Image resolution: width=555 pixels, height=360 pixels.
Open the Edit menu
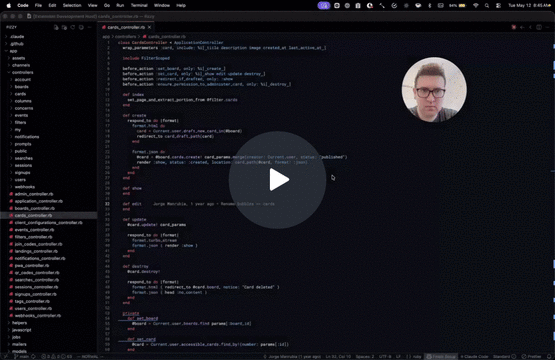[52, 5]
